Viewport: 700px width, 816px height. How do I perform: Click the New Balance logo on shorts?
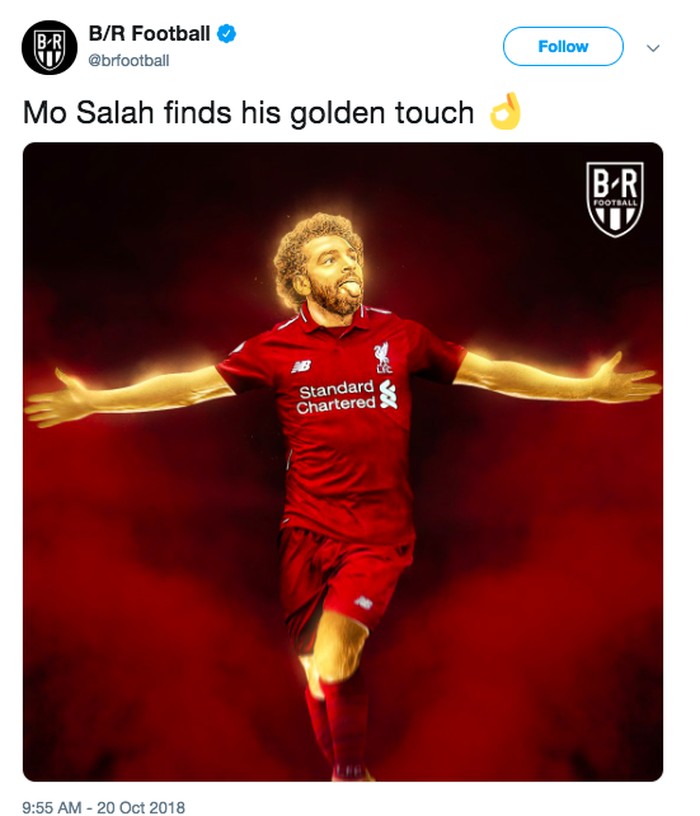click(363, 603)
